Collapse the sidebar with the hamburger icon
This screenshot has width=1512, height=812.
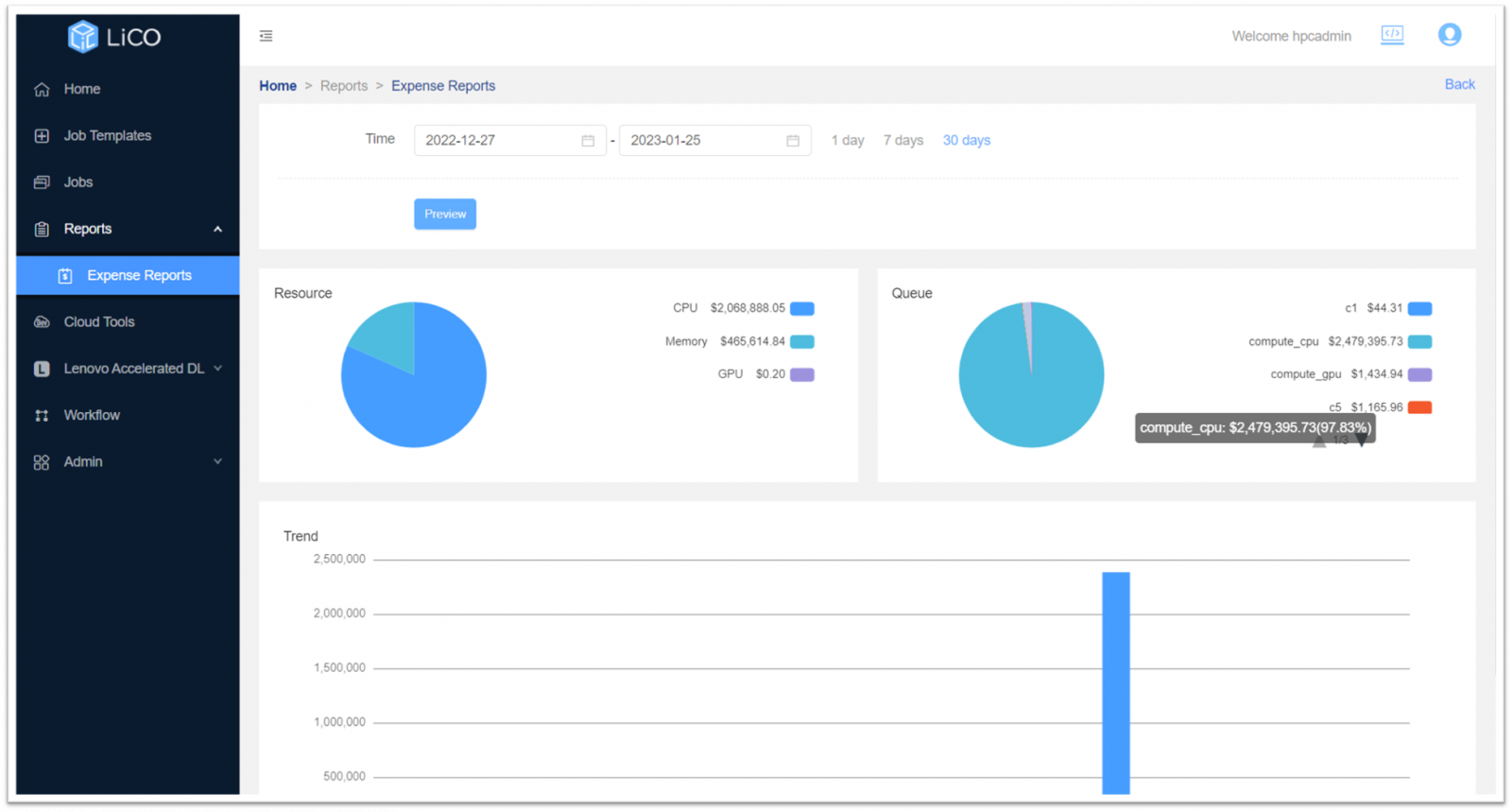pyautogui.click(x=266, y=36)
